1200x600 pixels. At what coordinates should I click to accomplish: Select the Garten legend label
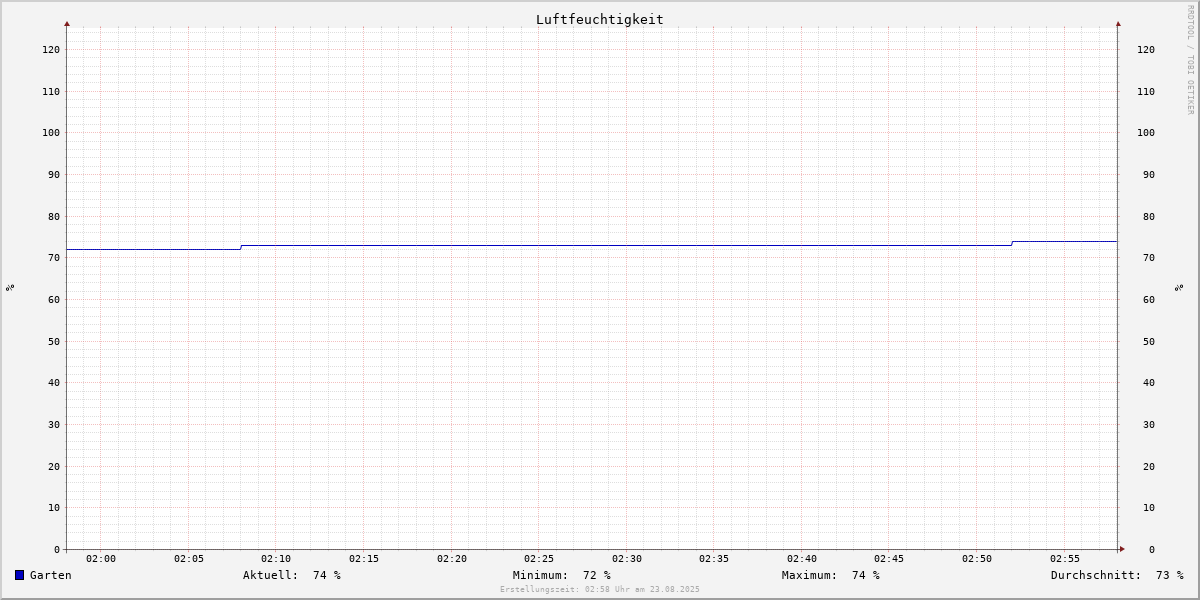click(51, 575)
